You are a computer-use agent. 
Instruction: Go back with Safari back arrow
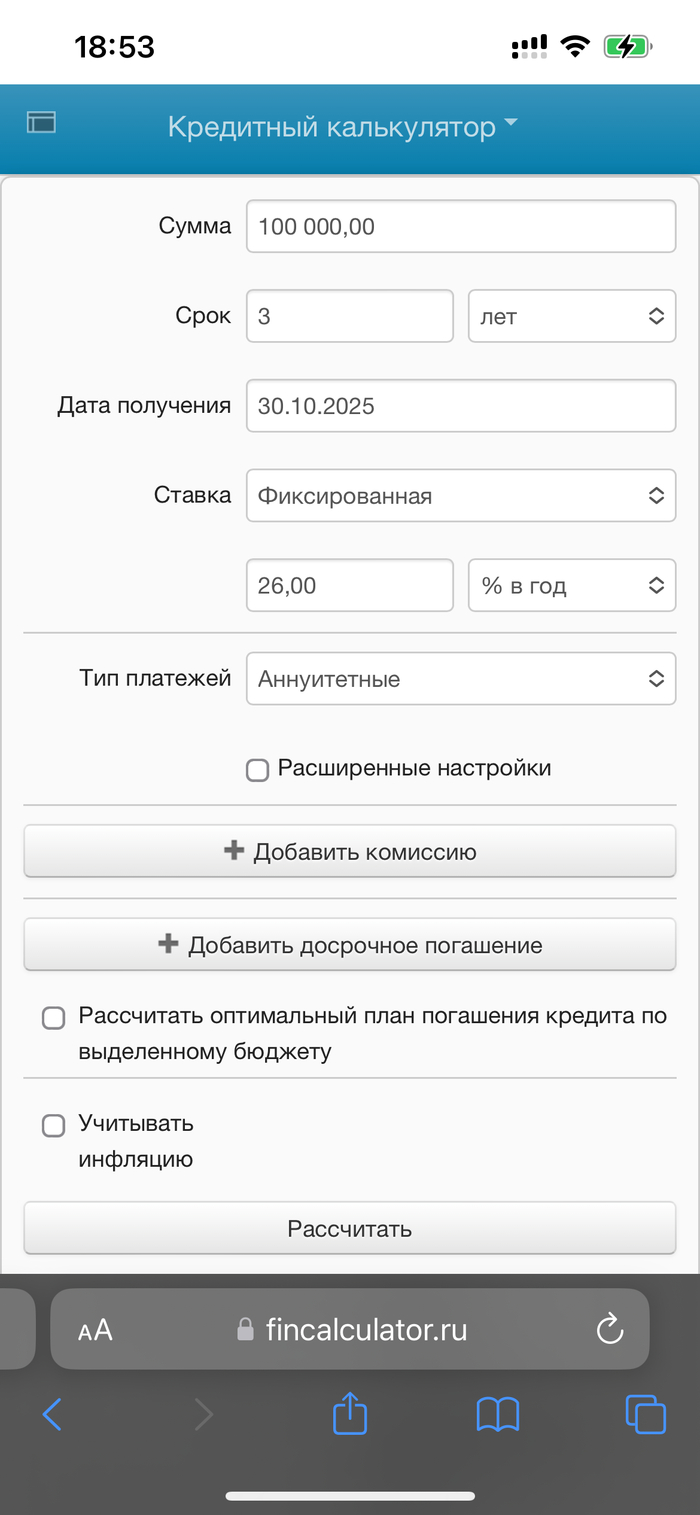pyautogui.click(x=53, y=1414)
